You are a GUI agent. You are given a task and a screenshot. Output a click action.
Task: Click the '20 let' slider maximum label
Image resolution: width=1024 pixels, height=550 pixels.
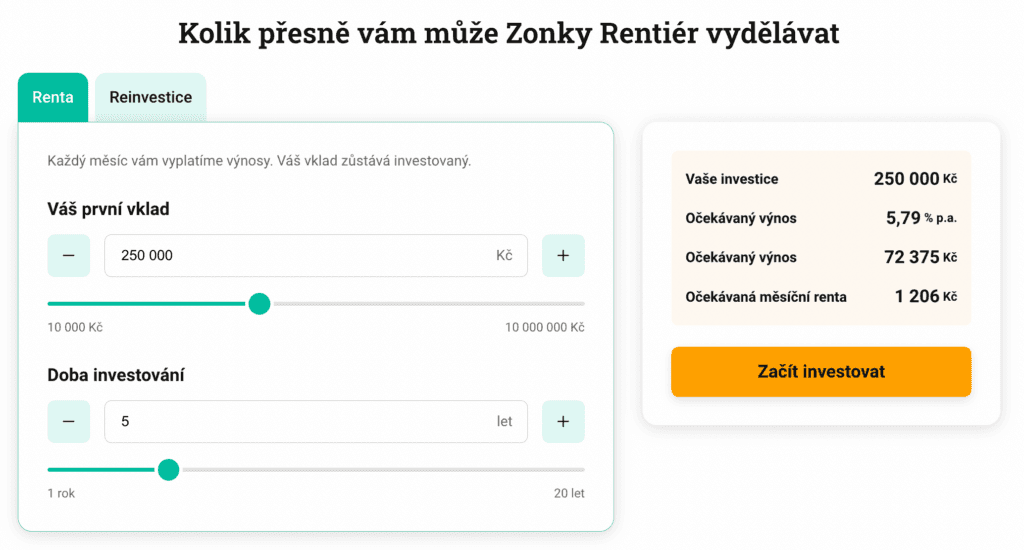(x=569, y=493)
